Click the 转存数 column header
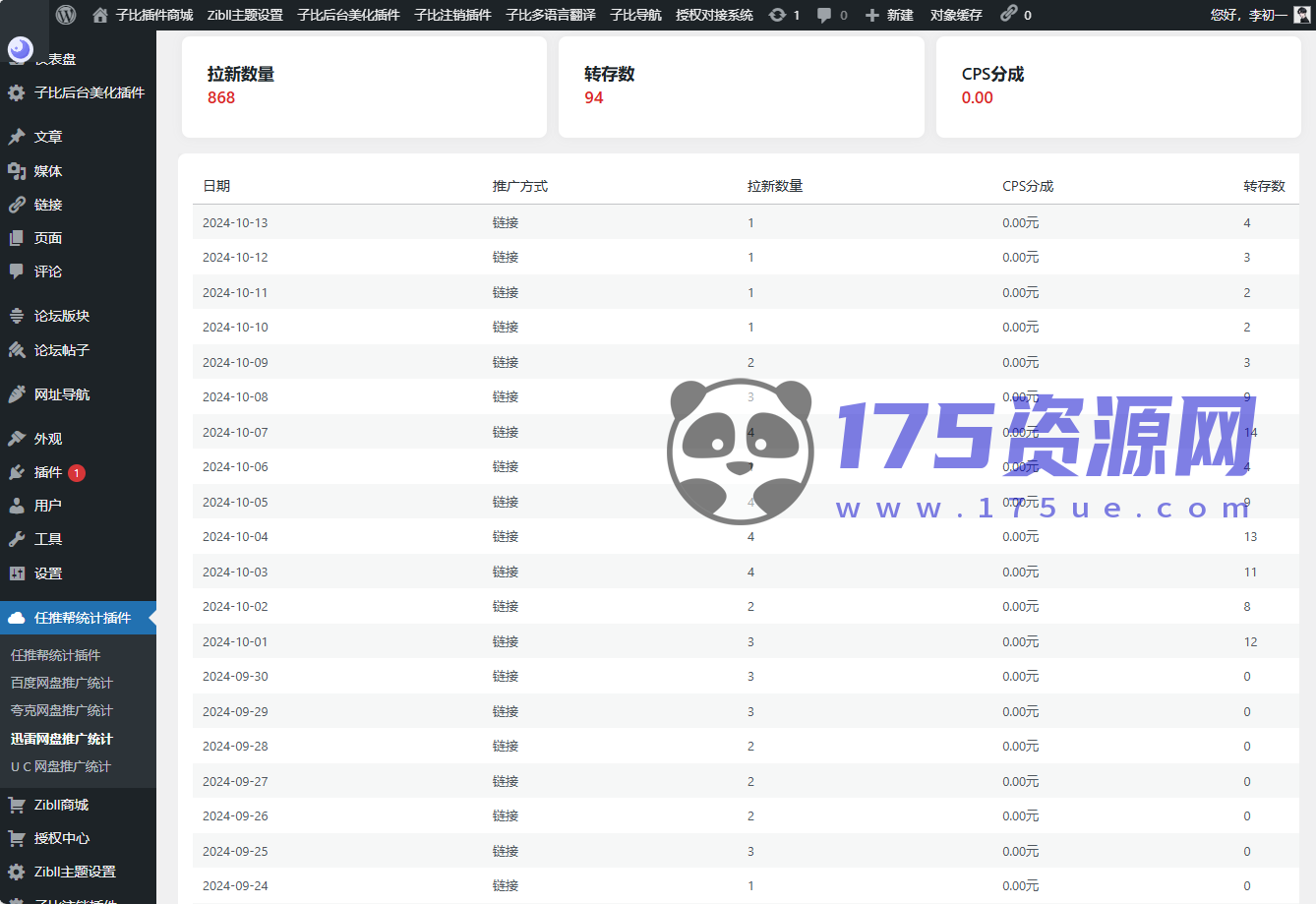The image size is (1316, 904). point(1264,186)
